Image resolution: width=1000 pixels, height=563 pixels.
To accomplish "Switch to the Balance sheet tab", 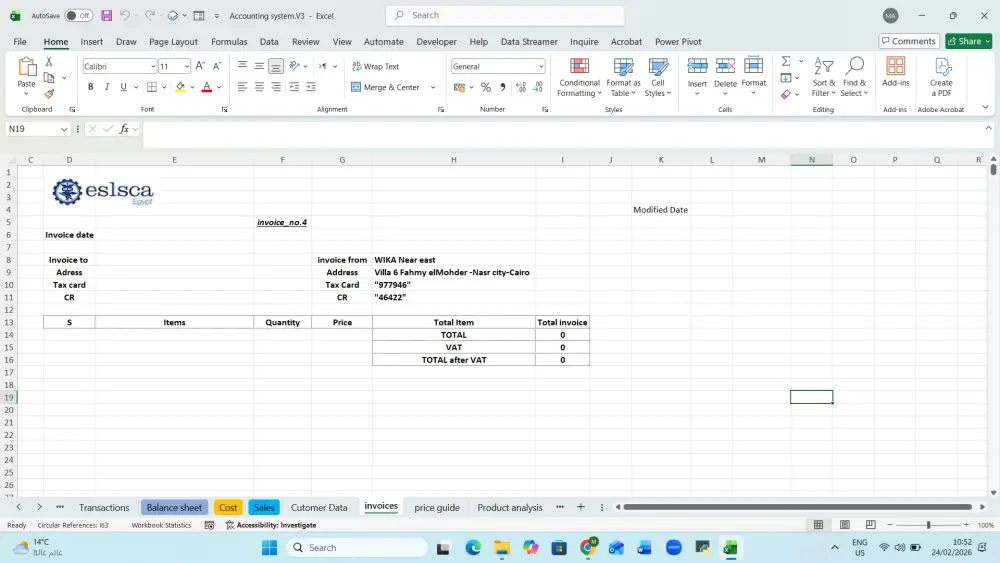I will (174, 508).
